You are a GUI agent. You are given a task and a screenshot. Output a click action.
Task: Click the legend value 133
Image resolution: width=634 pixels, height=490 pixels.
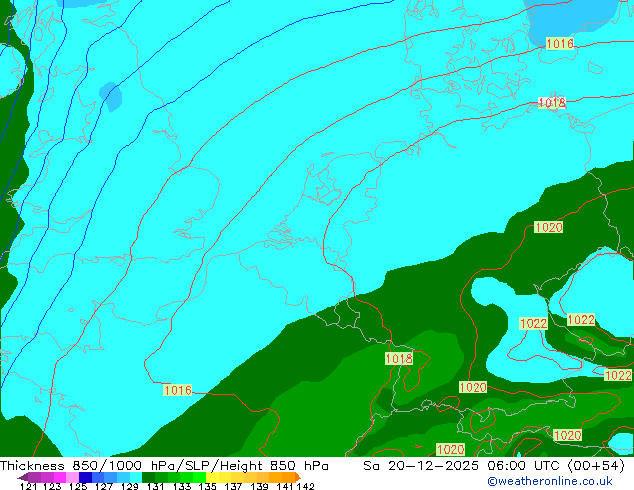[182, 486]
